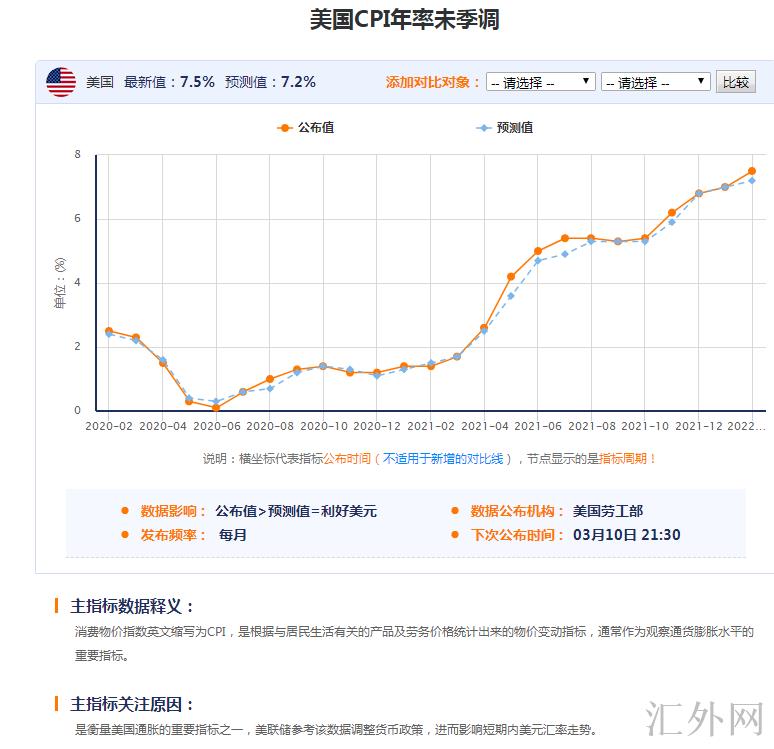
Task: Click the x-axis label 2020-08
Action: [270, 426]
